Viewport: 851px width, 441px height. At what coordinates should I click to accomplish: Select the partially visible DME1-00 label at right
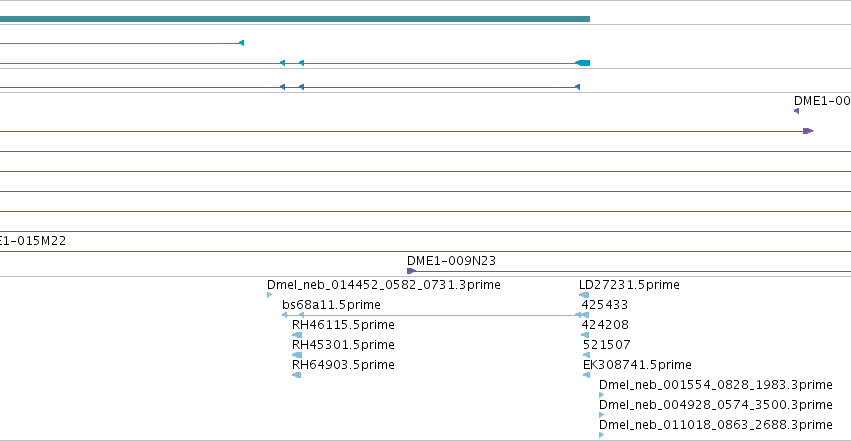click(x=822, y=101)
